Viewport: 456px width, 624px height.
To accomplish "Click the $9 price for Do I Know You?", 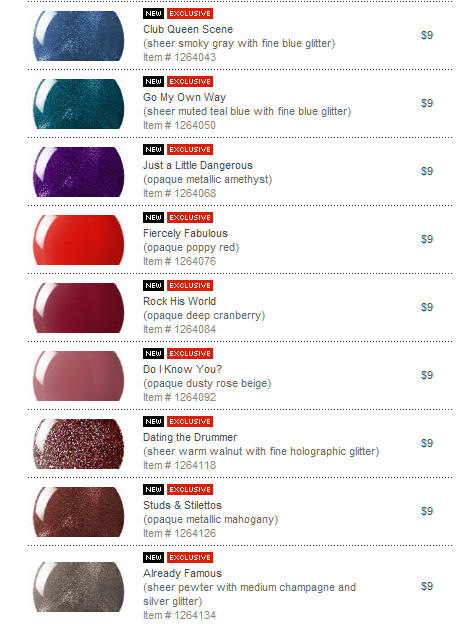I will click(x=427, y=375).
